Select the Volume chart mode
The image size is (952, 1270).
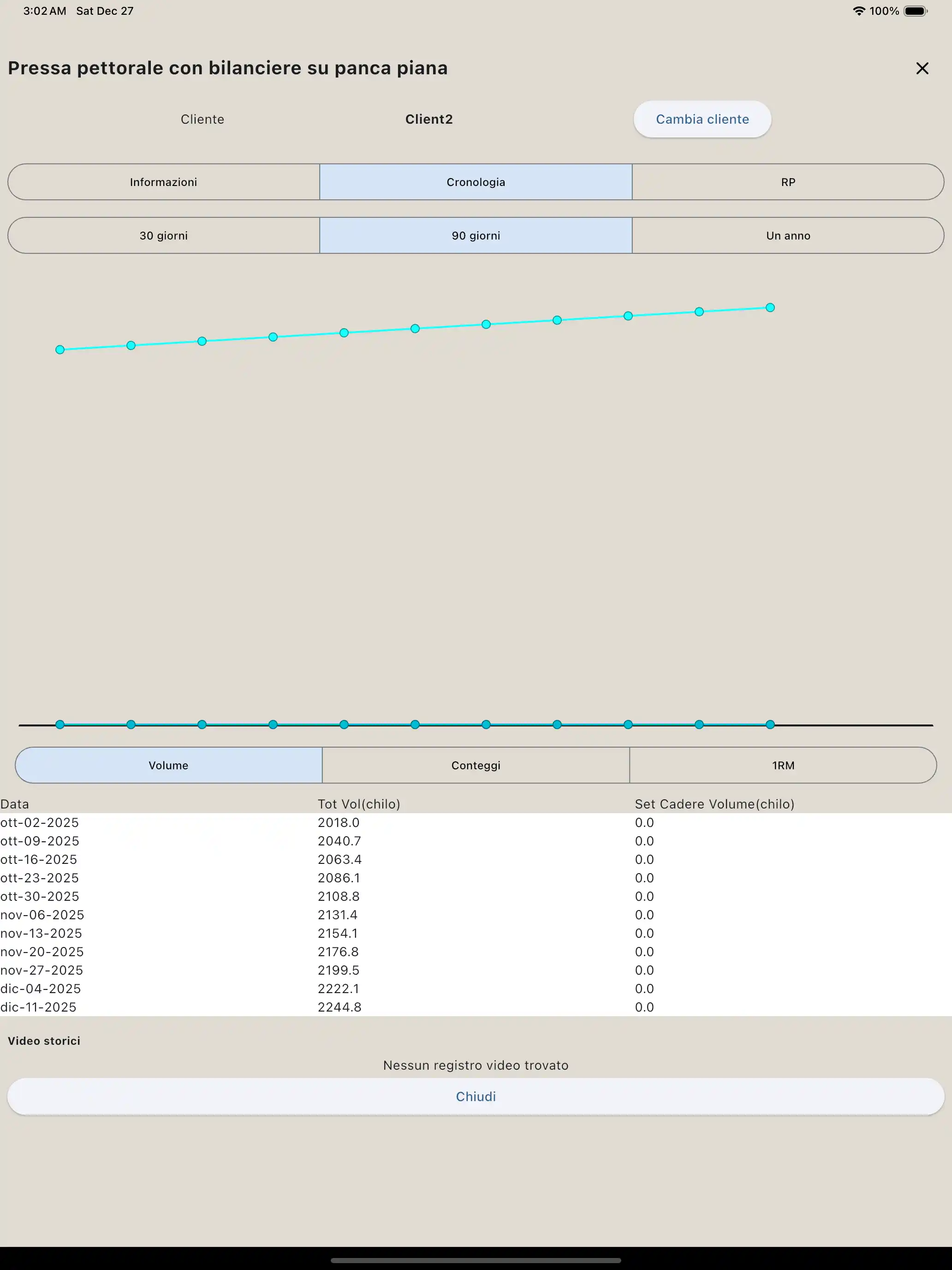pos(169,765)
